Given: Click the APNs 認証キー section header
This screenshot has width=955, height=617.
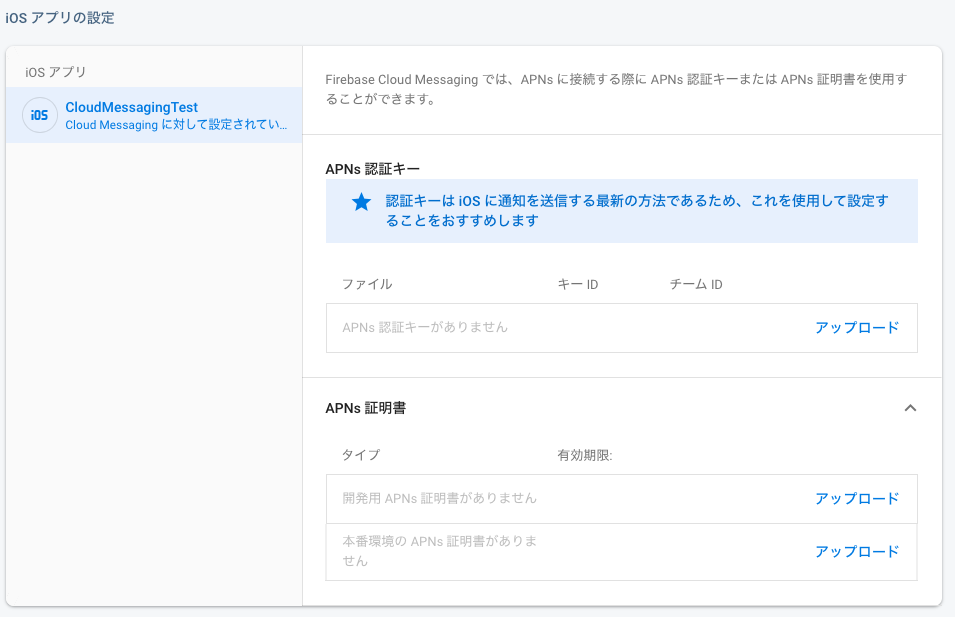Looking at the screenshot, I should (375, 169).
